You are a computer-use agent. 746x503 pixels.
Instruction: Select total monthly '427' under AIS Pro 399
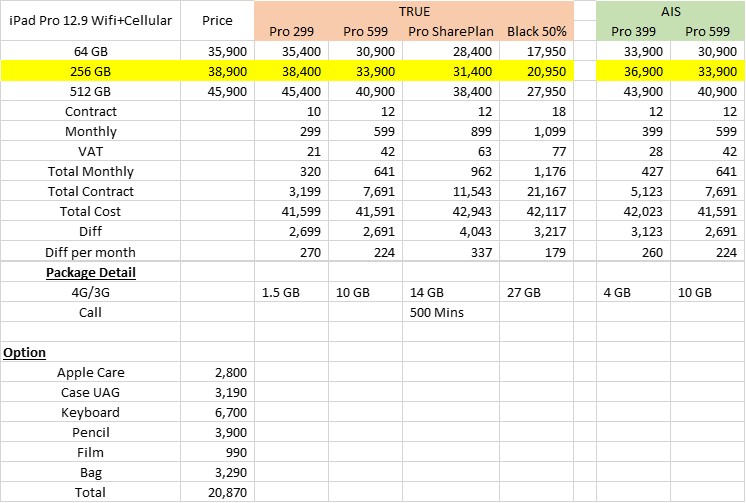pos(633,171)
